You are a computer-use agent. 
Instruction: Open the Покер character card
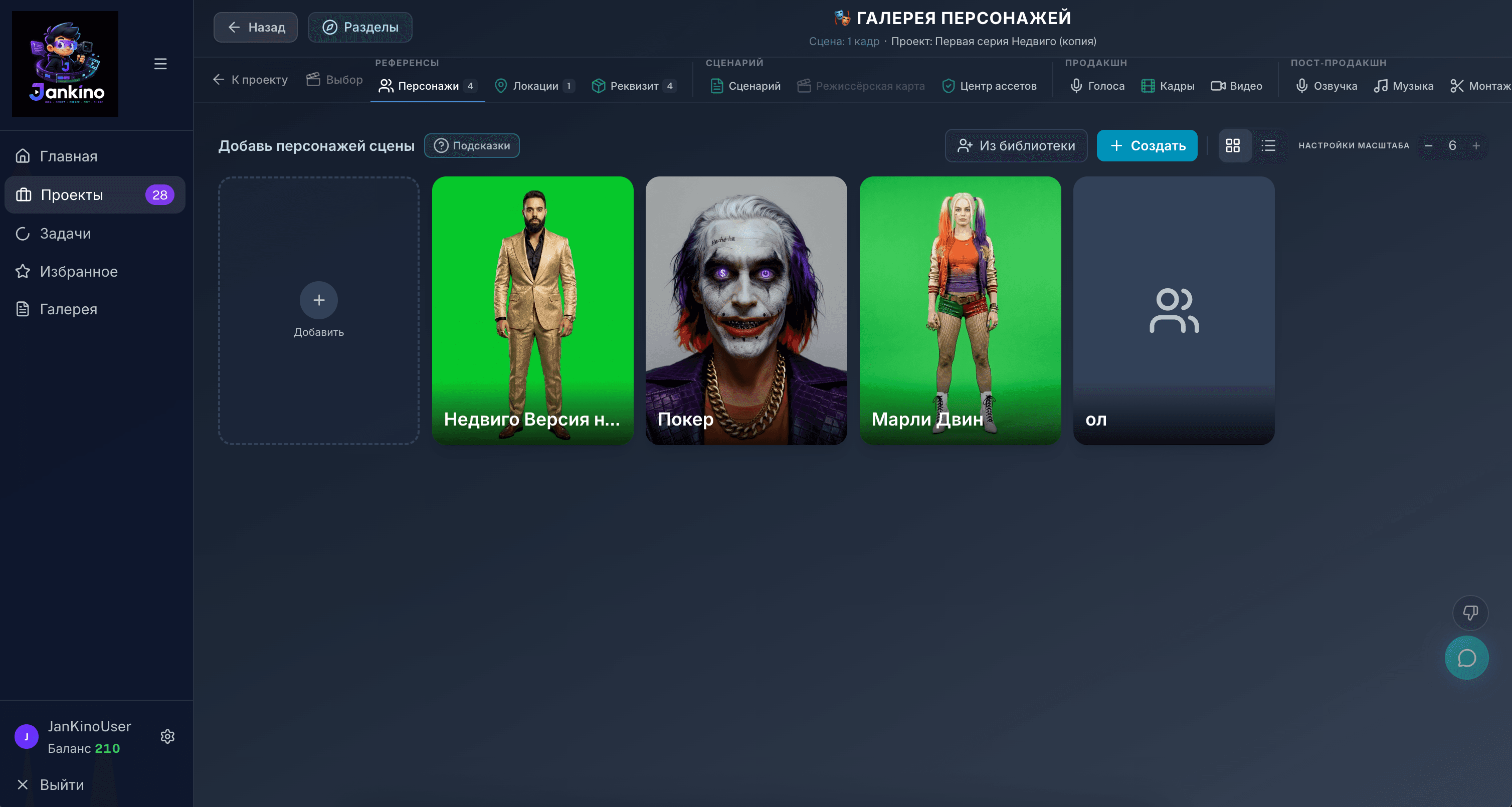[746, 310]
